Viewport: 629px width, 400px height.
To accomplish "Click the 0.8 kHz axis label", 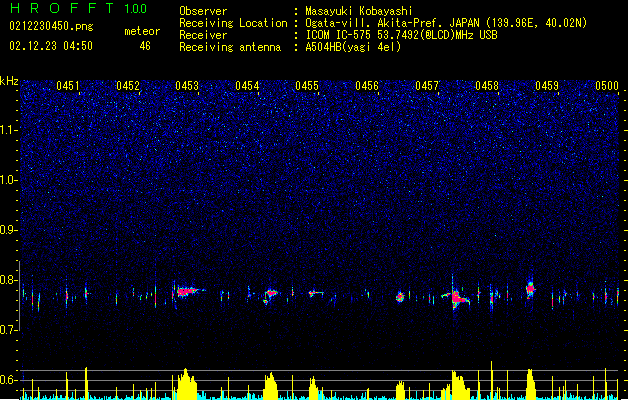I will [9, 280].
